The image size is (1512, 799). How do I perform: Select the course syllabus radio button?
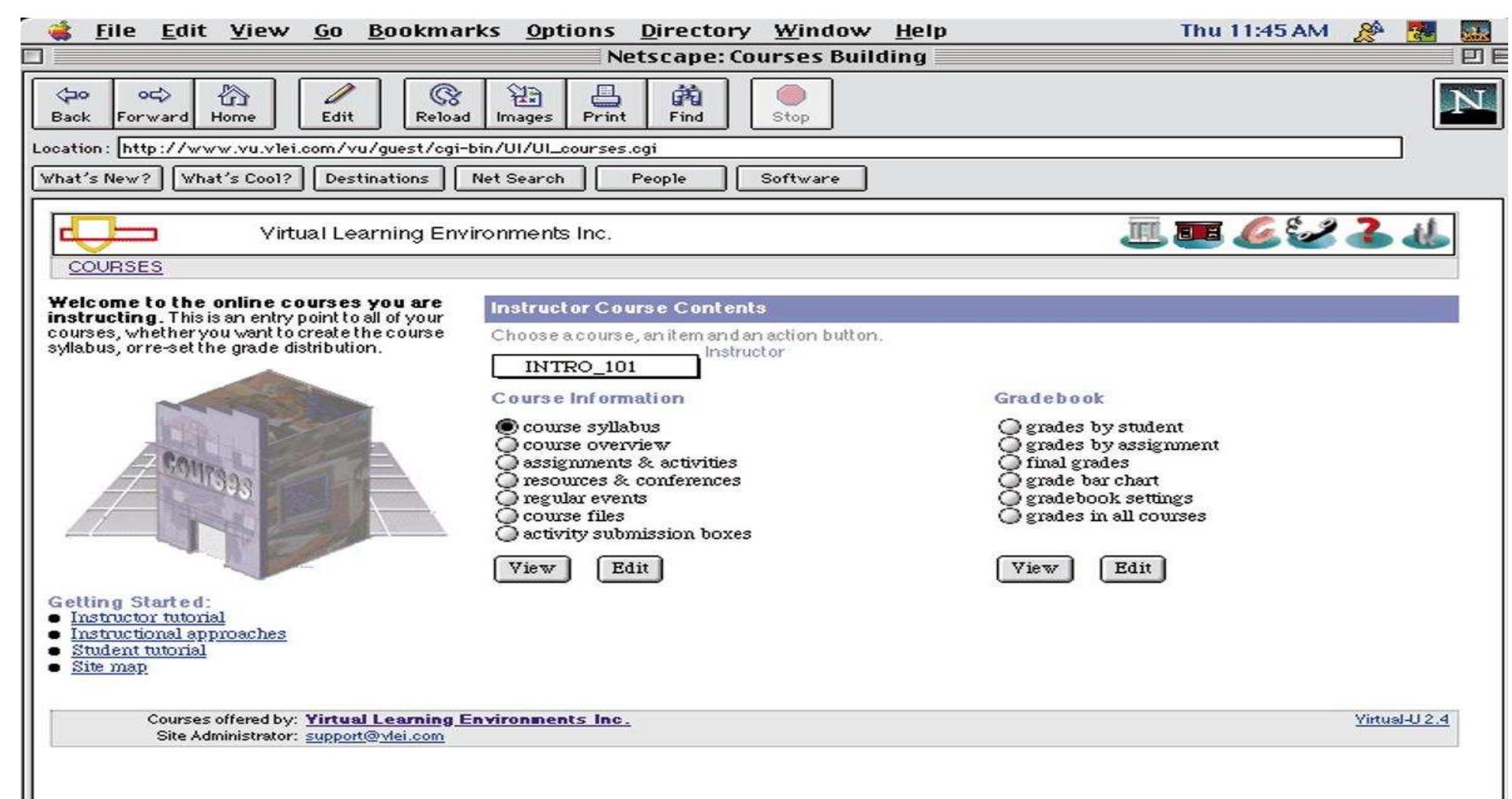[x=506, y=426]
